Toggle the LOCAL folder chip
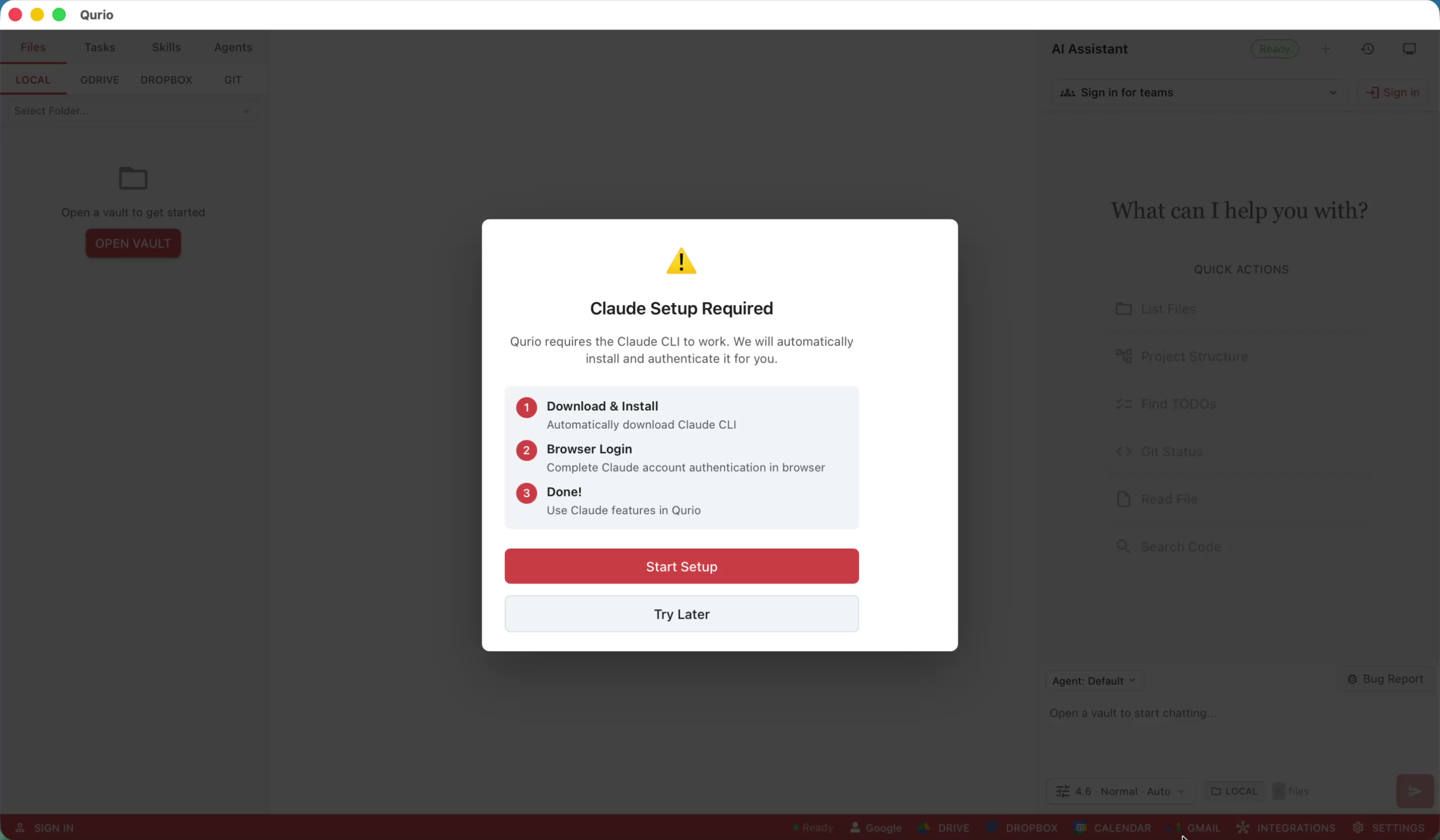Image resolution: width=1440 pixels, height=840 pixels. pyautogui.click(x=1234, y=791)
